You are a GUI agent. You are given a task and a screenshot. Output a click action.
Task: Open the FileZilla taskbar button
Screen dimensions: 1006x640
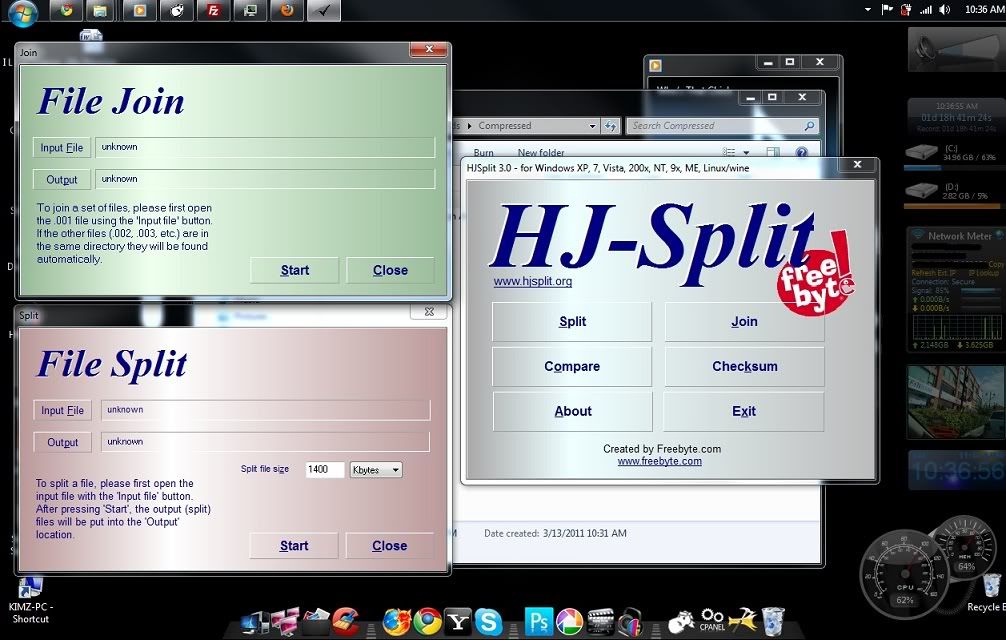point(214,10)
